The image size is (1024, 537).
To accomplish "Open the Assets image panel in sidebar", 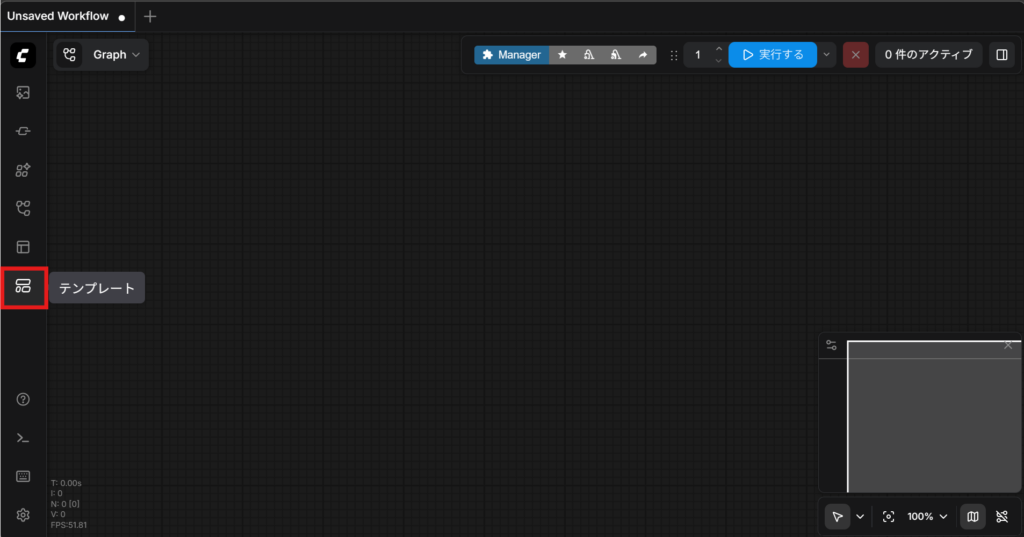I will click(23, 93).
